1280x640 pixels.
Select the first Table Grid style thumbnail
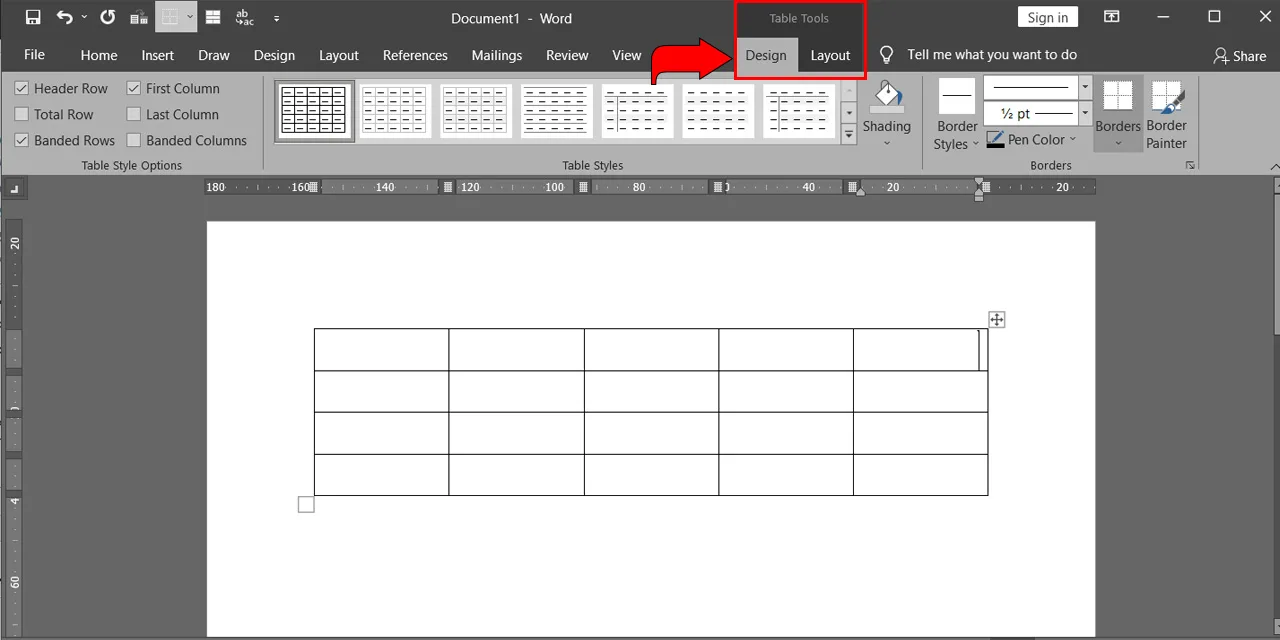(x=314, y=111)
